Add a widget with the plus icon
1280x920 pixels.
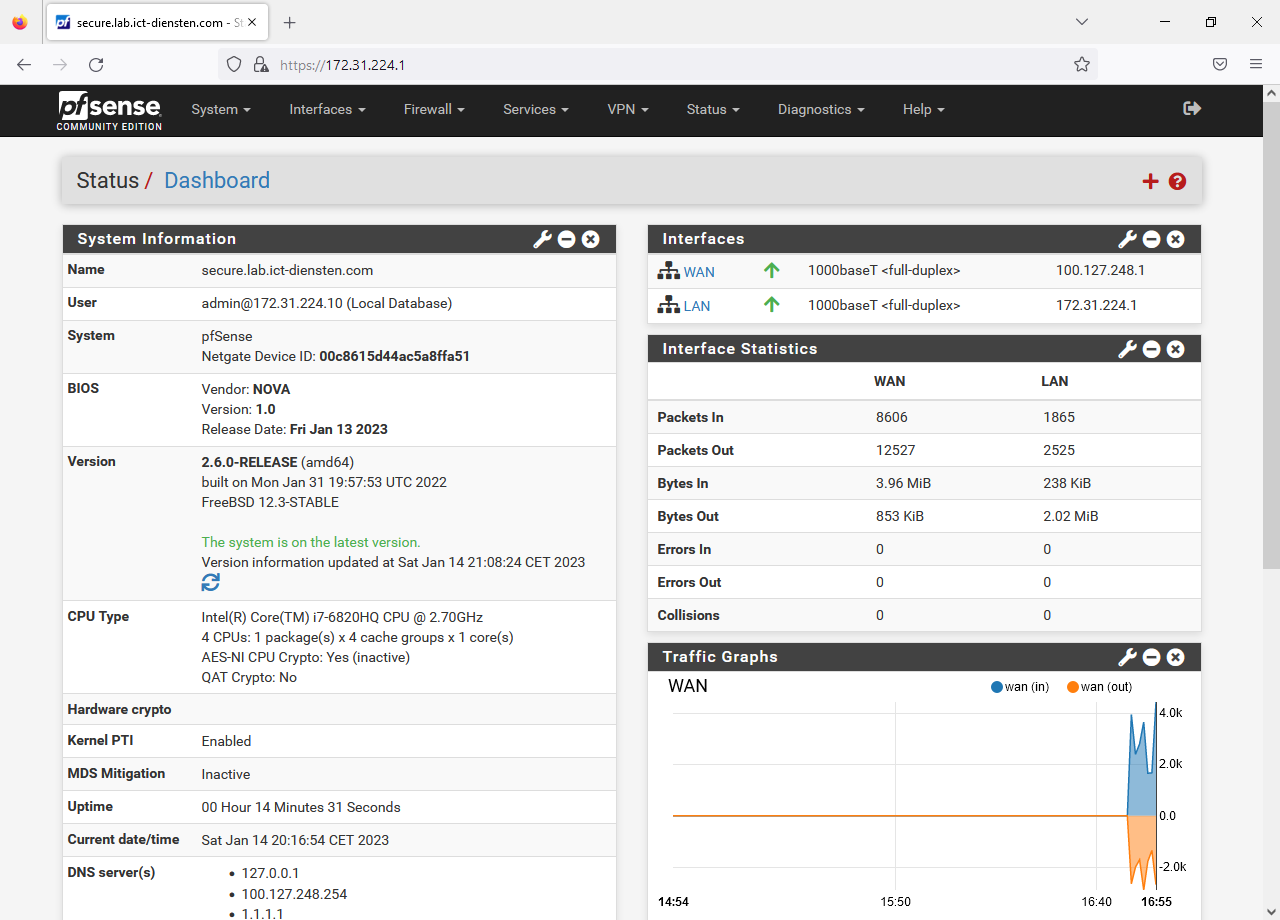click(1150, 181)
